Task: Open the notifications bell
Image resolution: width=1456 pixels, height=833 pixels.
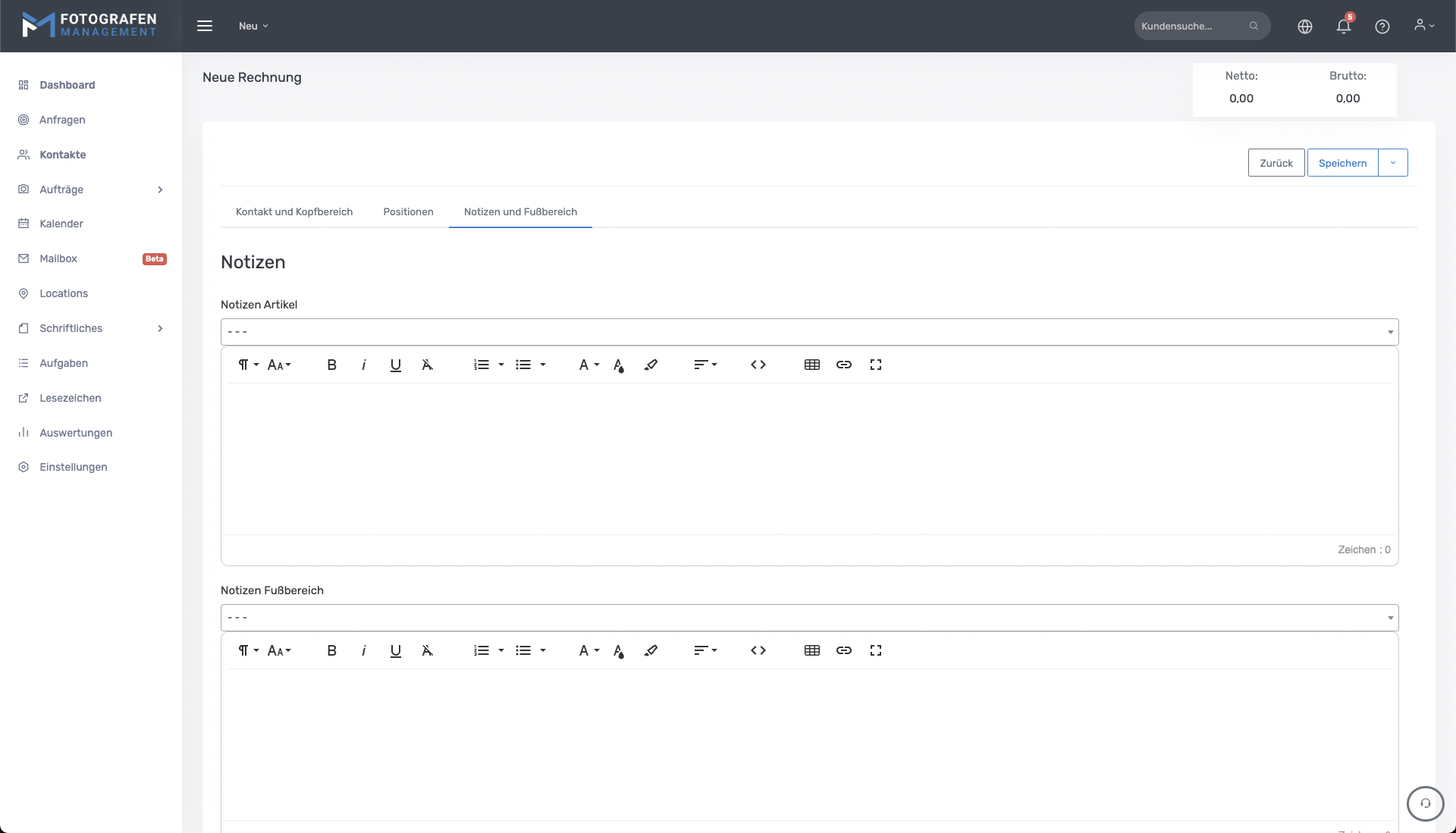Action: [x=1343, y=27]
